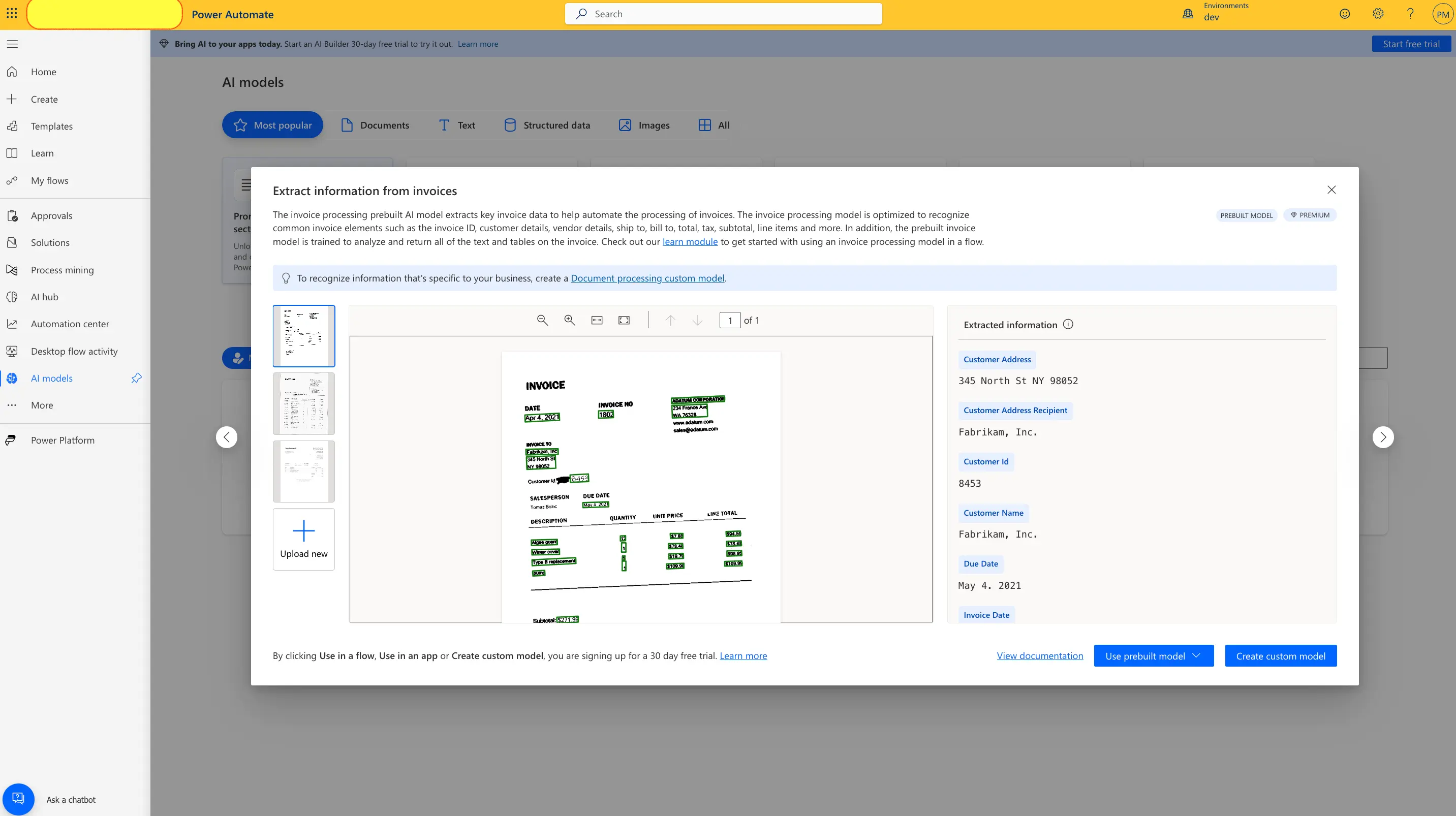This screenshot has width=1456, height=816.
Task: Select the Customer Name field tag
Action: coord(993,513)
